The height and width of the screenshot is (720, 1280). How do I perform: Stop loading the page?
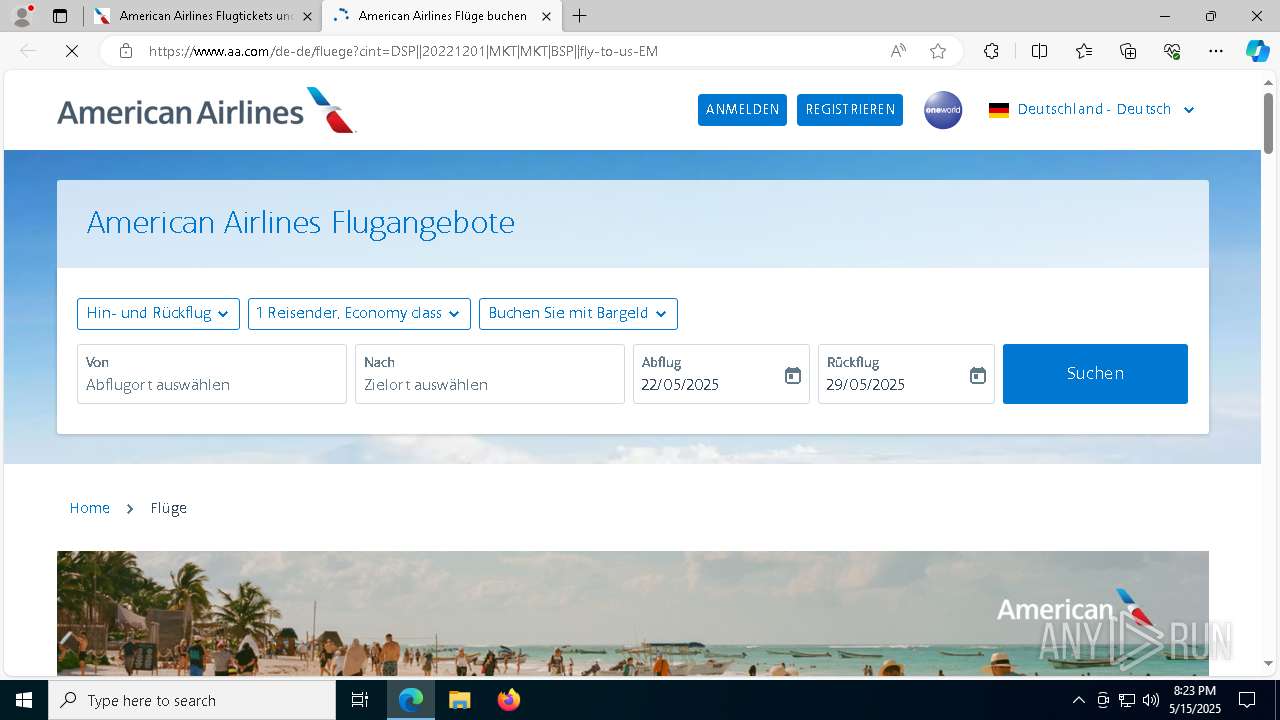point(72,51)
